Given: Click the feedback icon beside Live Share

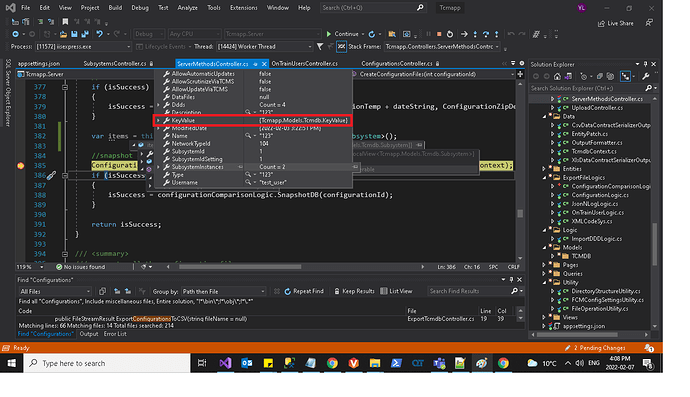Looking at the screenshot, I should pos(649,23).
